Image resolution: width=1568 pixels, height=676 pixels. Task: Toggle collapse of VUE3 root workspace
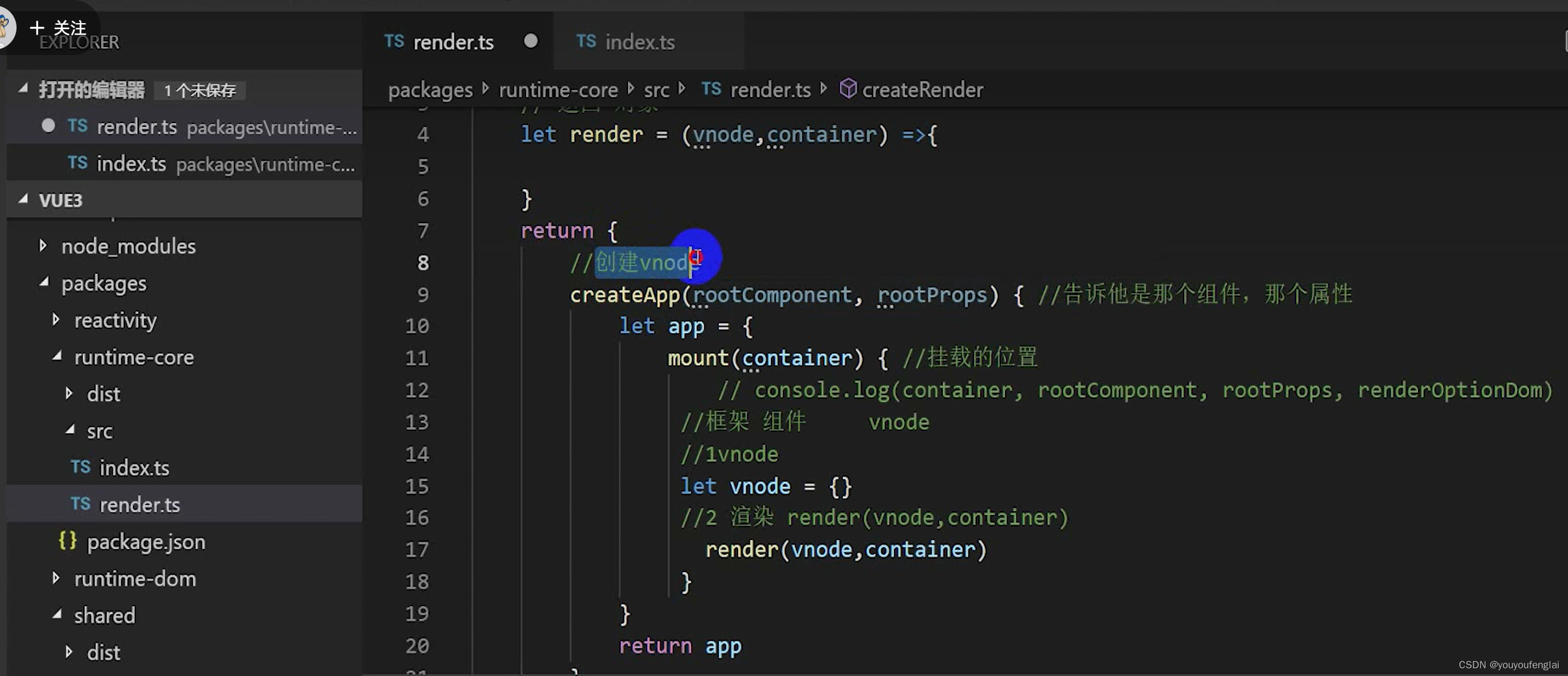[x=23, y=199]
